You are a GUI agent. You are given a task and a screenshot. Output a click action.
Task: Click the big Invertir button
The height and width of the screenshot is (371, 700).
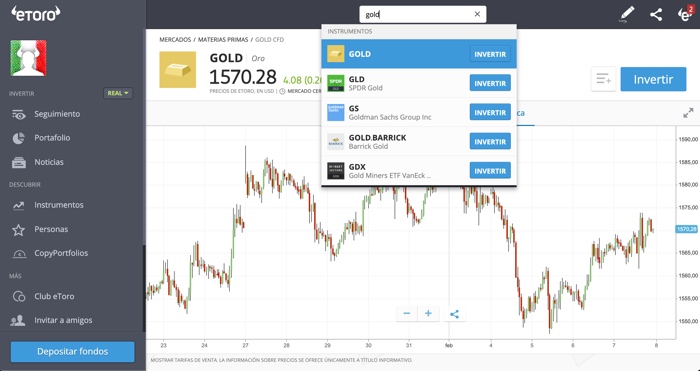click(653, 79)
